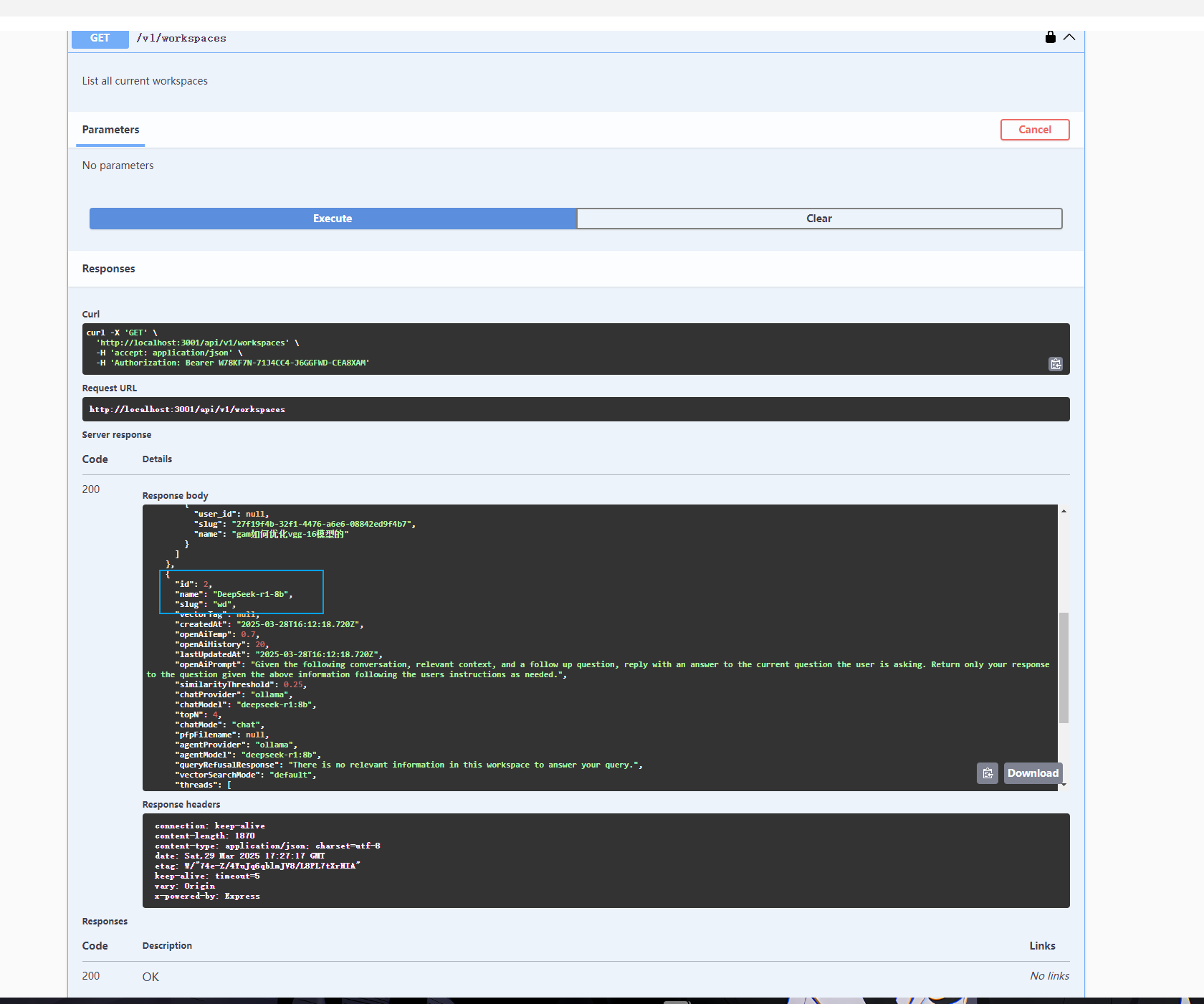This screenshot has height=1004, width=1204.
Task: Download the response body
Action: tap(1032, 773)
